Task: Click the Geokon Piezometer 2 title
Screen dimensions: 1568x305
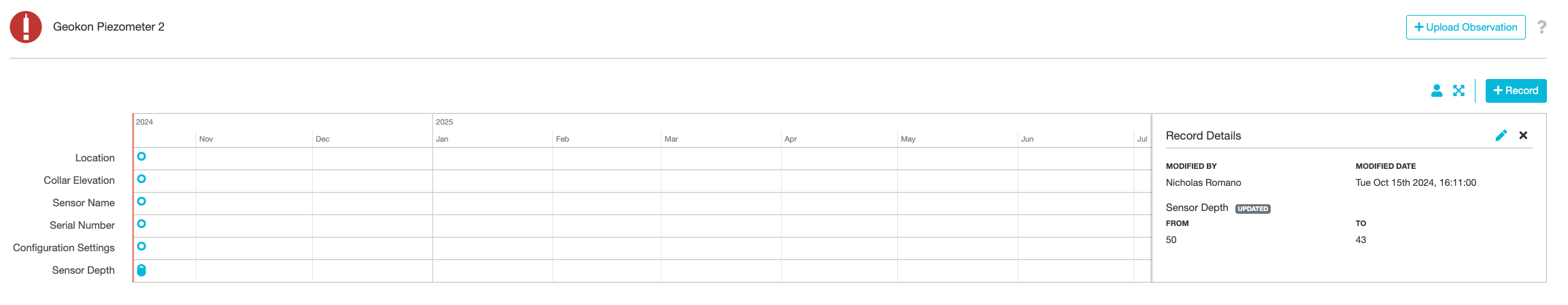Action: pyautogui.click(x=109, y=27)
